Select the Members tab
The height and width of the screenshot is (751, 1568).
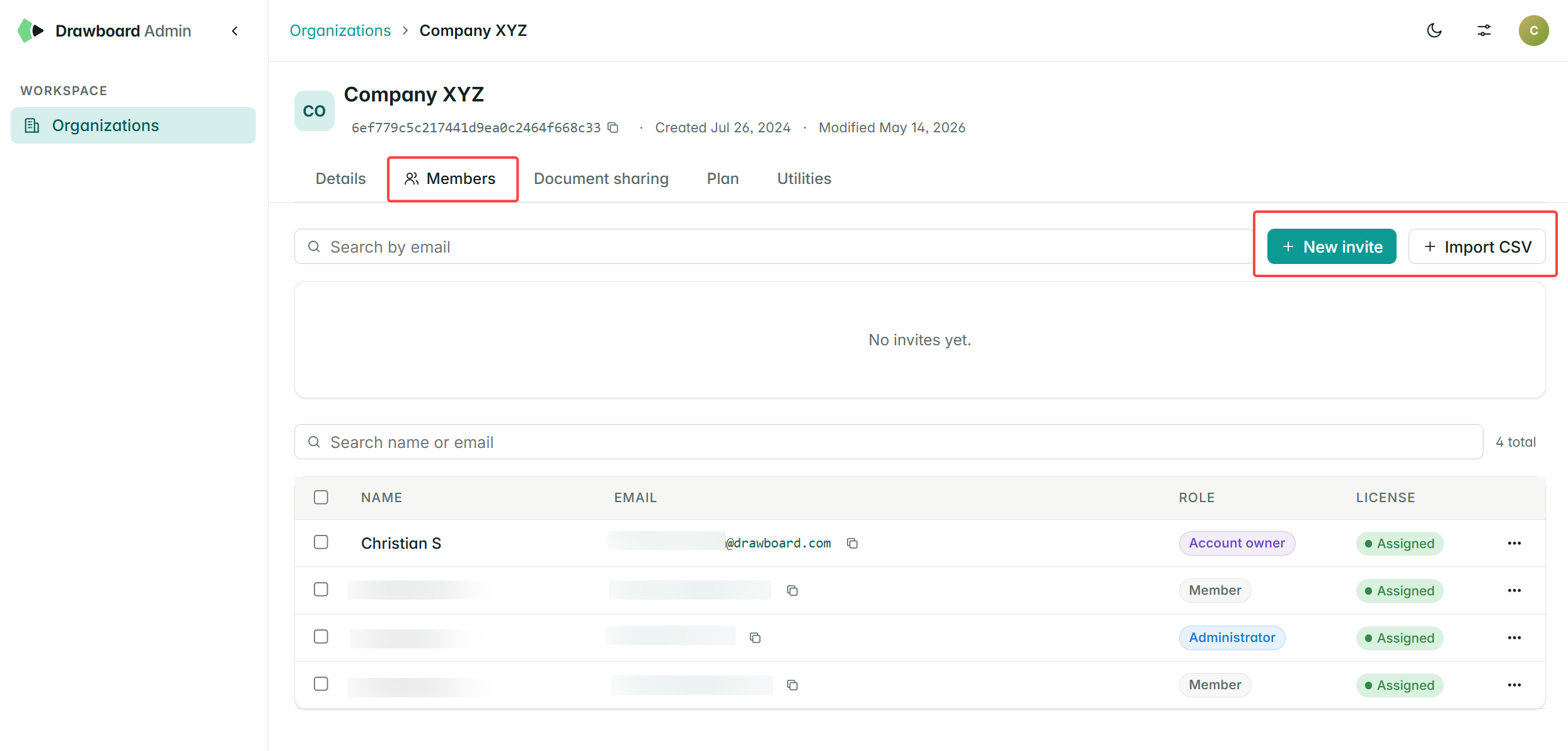(450, 179)
